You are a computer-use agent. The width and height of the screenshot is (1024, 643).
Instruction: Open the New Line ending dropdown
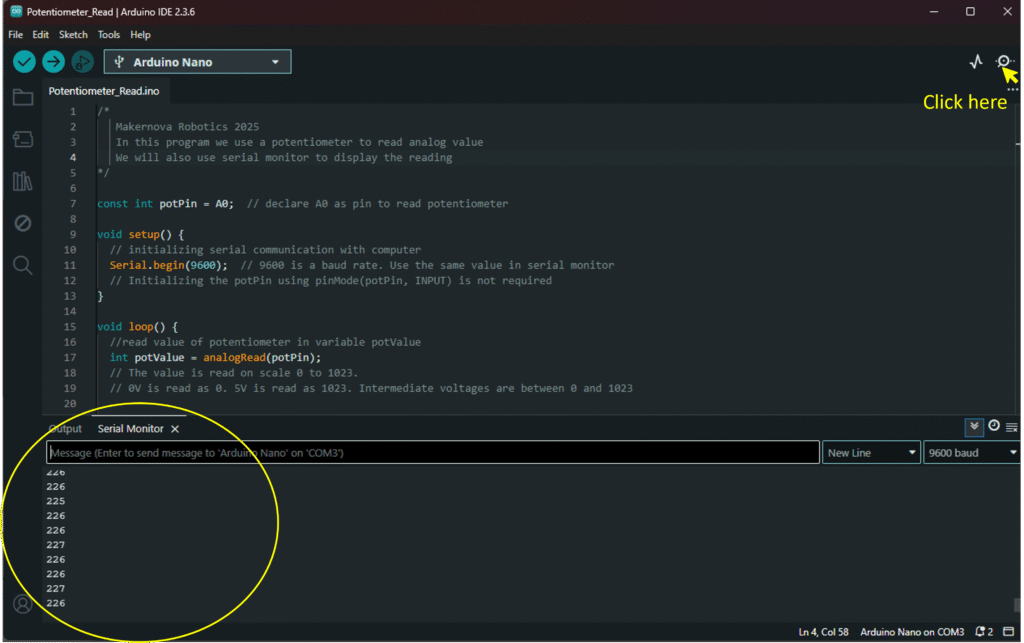click(871, 453)
